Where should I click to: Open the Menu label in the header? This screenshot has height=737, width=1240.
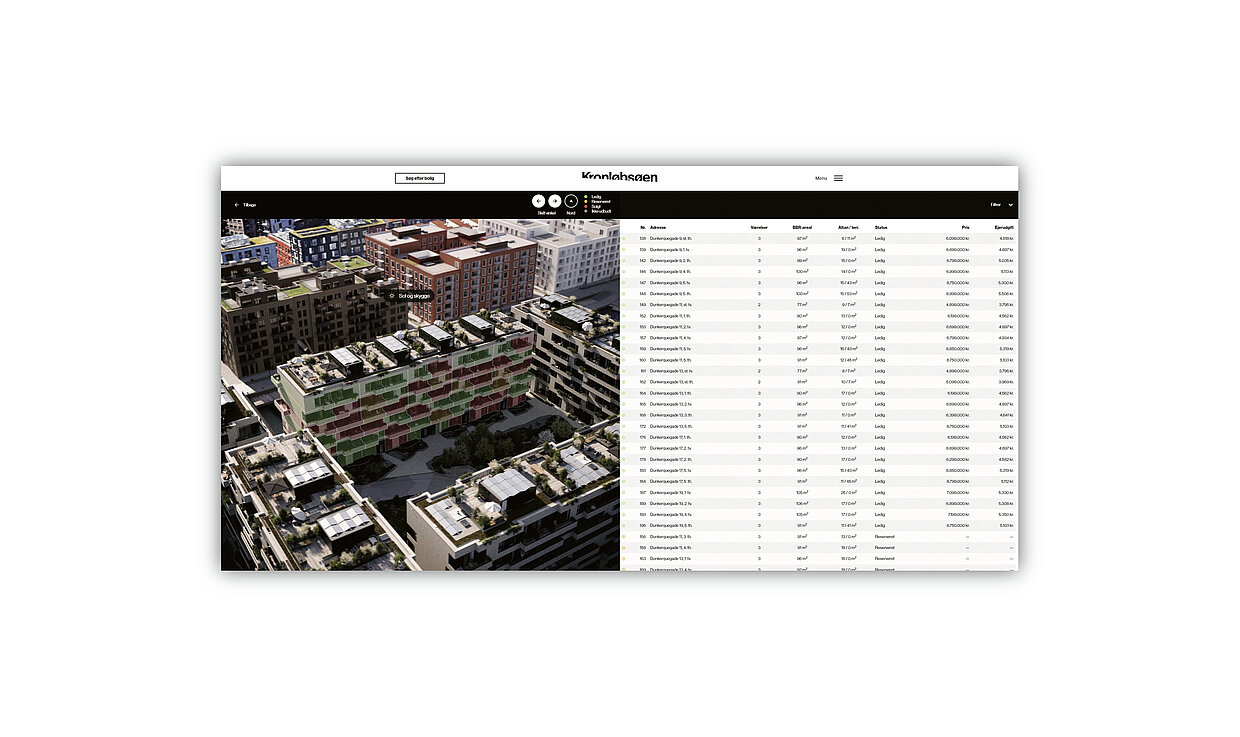[821, 178]
